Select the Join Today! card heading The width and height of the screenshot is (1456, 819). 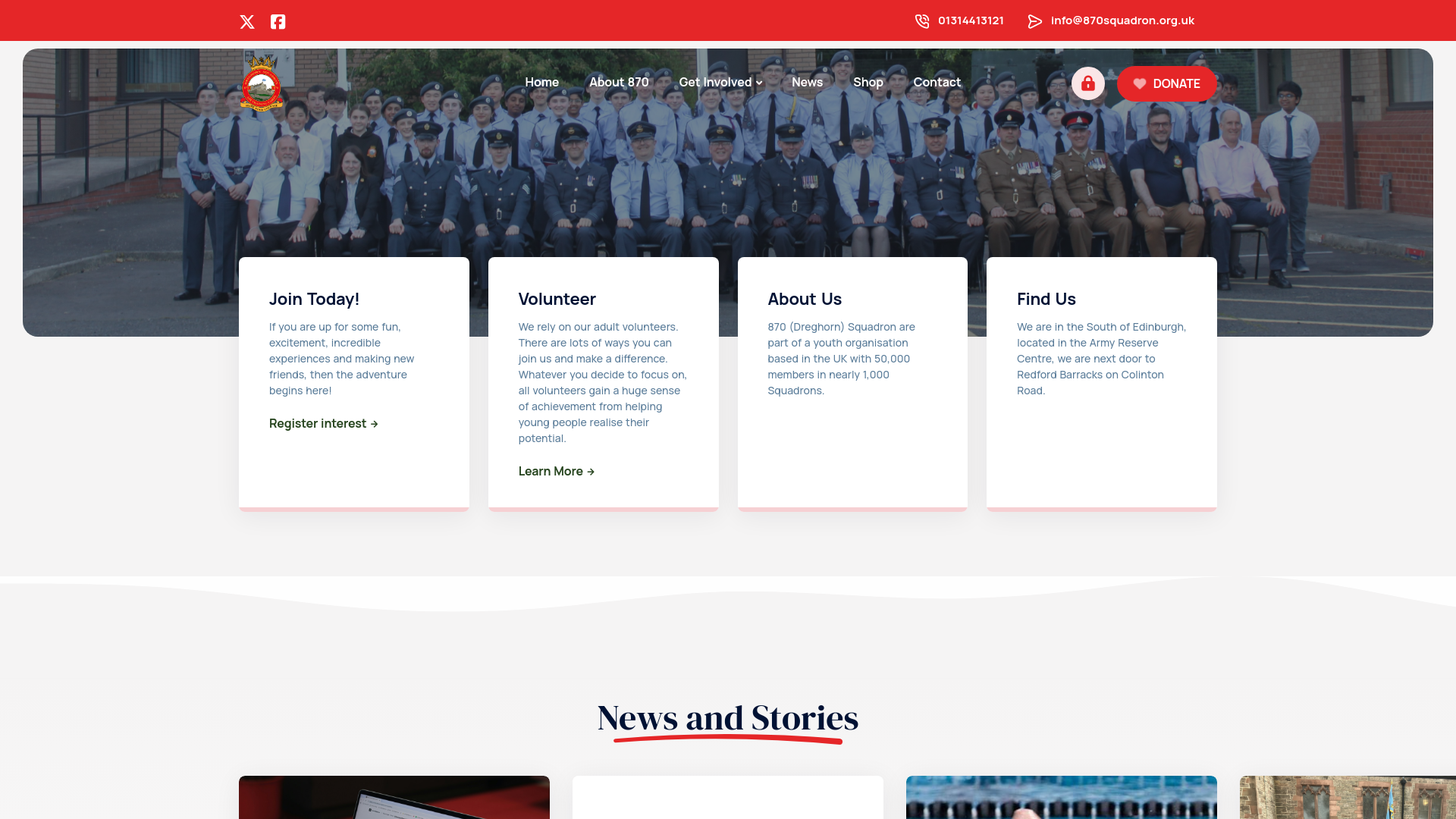[314, 299]
